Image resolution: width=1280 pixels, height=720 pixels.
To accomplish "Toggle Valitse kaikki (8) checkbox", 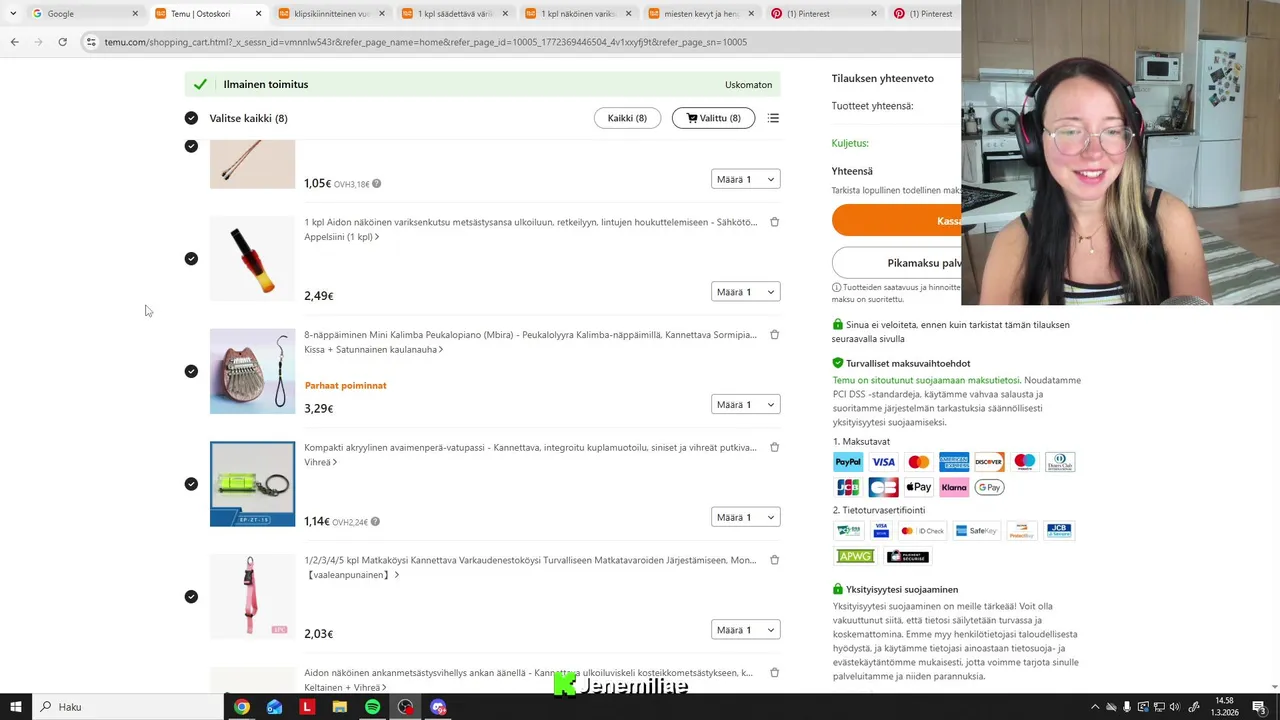I will [x=191, y=118].
